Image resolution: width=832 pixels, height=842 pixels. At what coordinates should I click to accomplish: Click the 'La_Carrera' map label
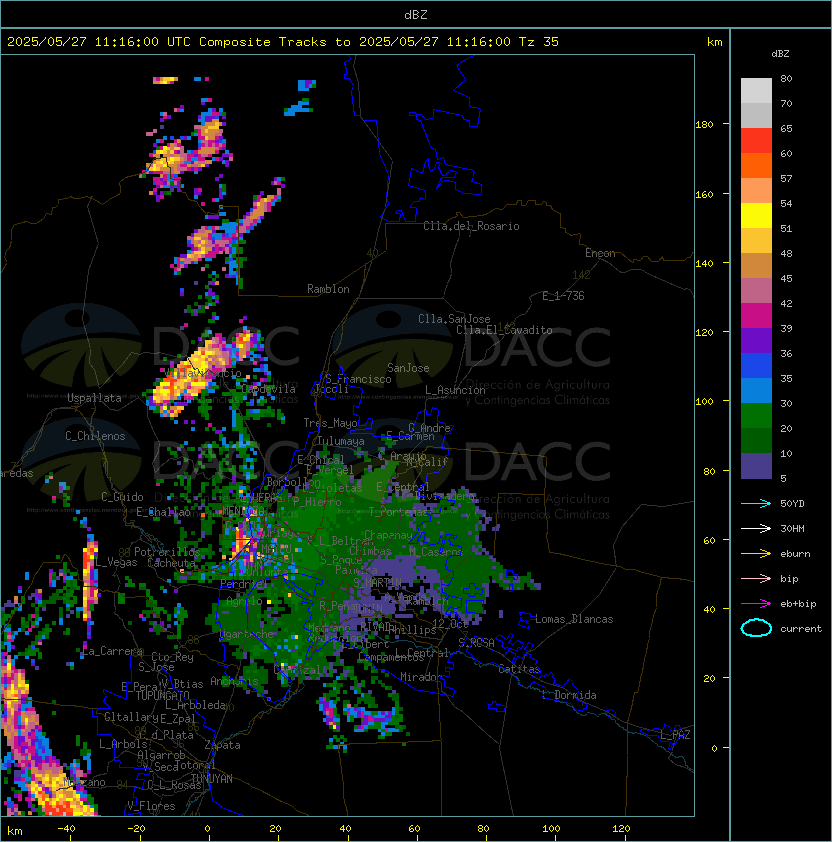(112, 651)
